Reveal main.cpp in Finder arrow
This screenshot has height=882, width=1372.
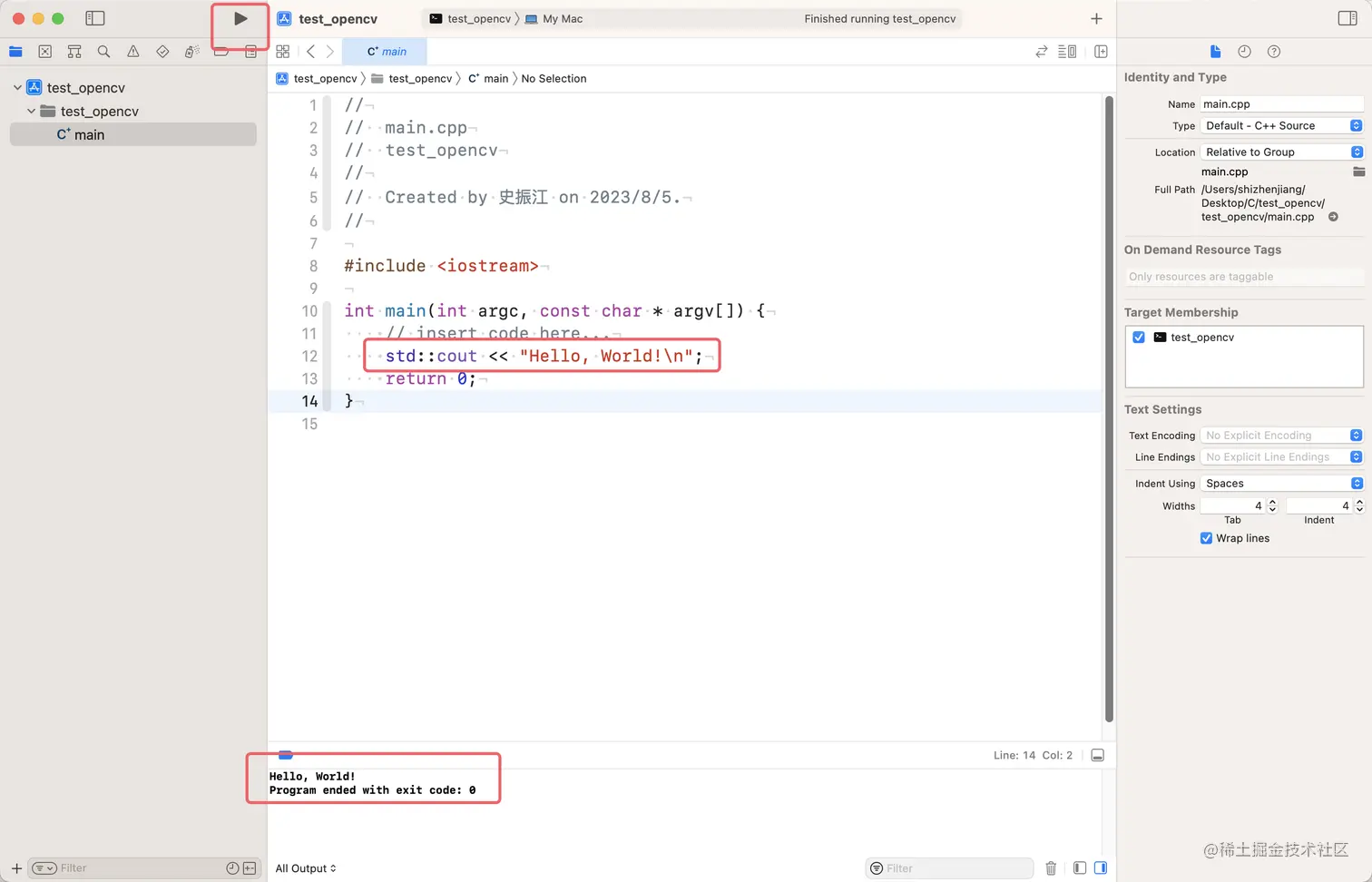(x=1333, y=217)
